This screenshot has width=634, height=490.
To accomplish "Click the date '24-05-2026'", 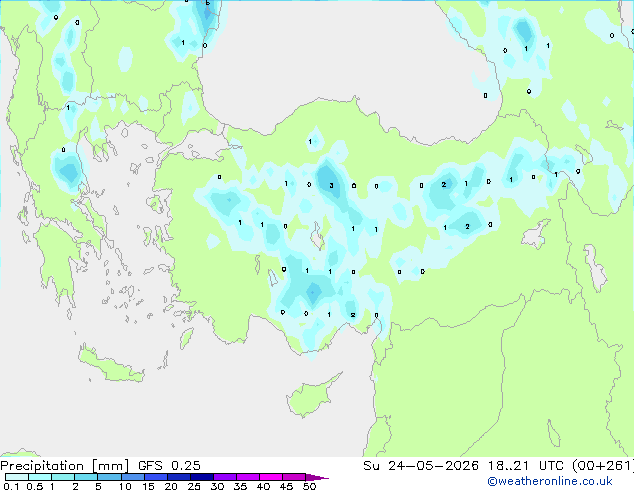I will click(x=433, y=466).
